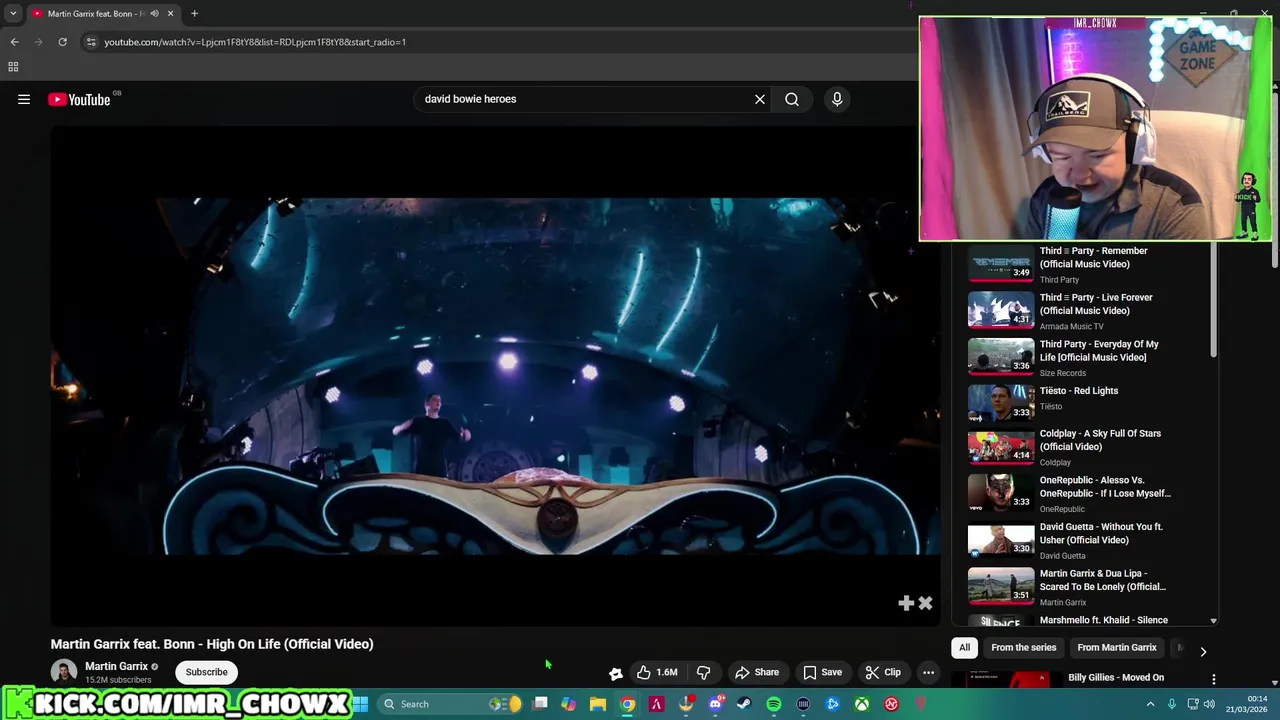Play David Guetta - Without You ft. Usher
The width and height of the screenshot is (1280, 720).
pos(1085,541)
